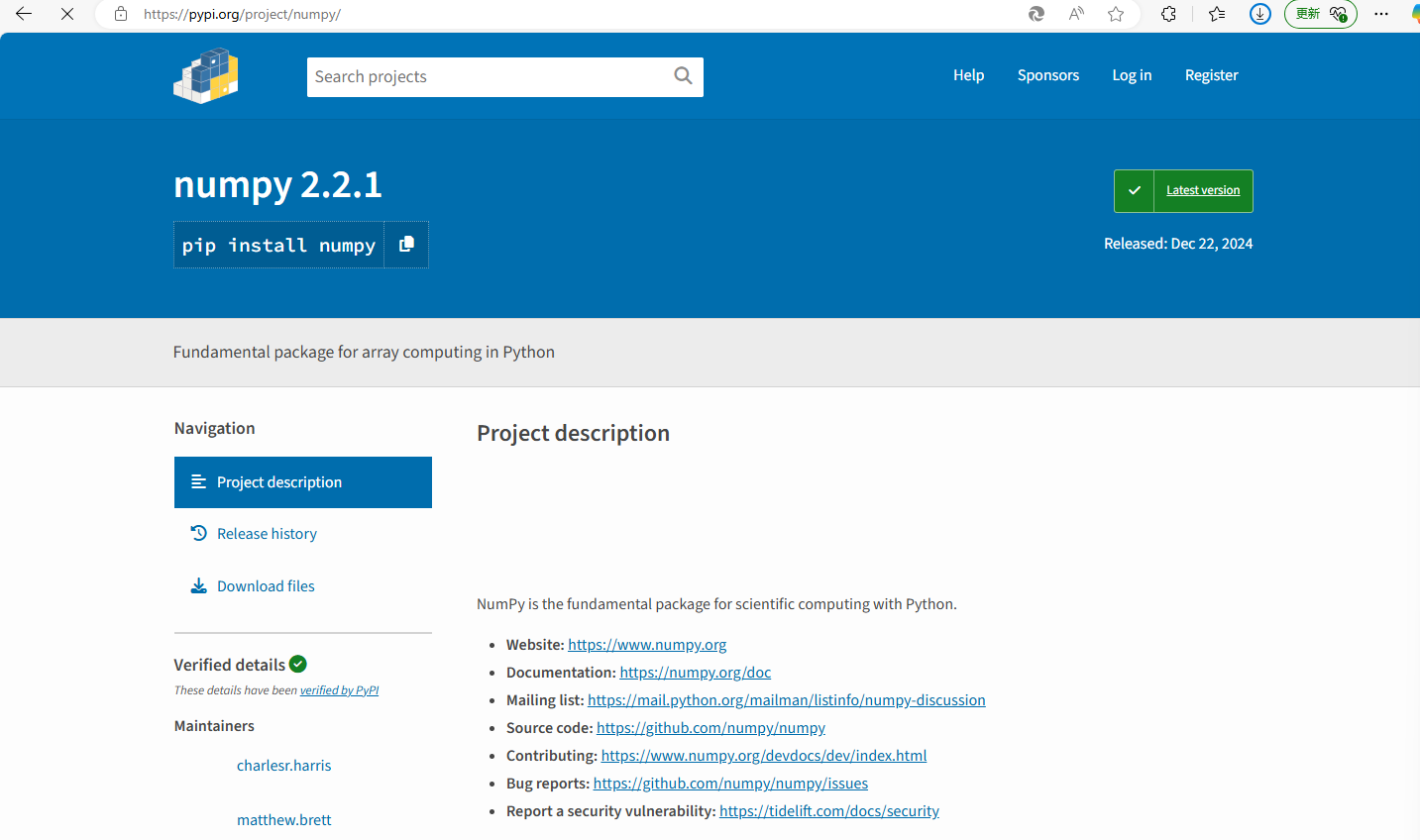Open maintainer charlesr.harris profile
The height and width of the screenshot is (840, 1420).
[284, 766]
